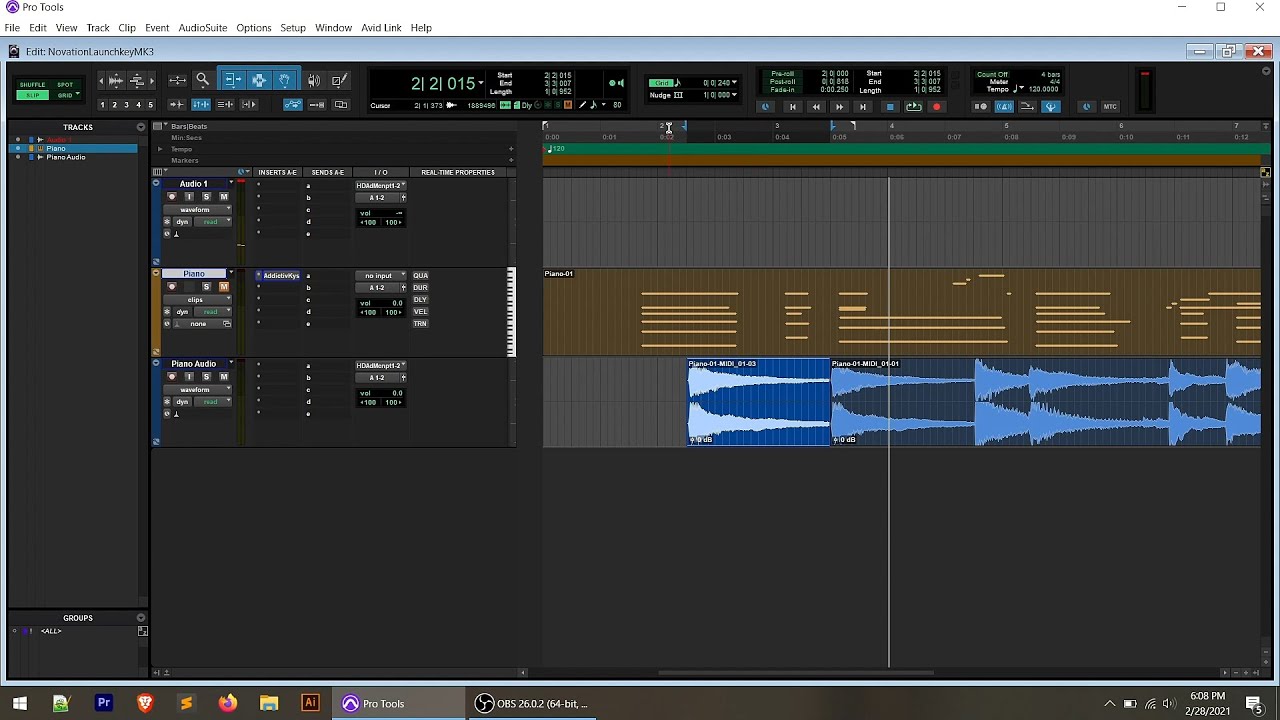Solo the Piano instrument track

(x=206, y=287)
